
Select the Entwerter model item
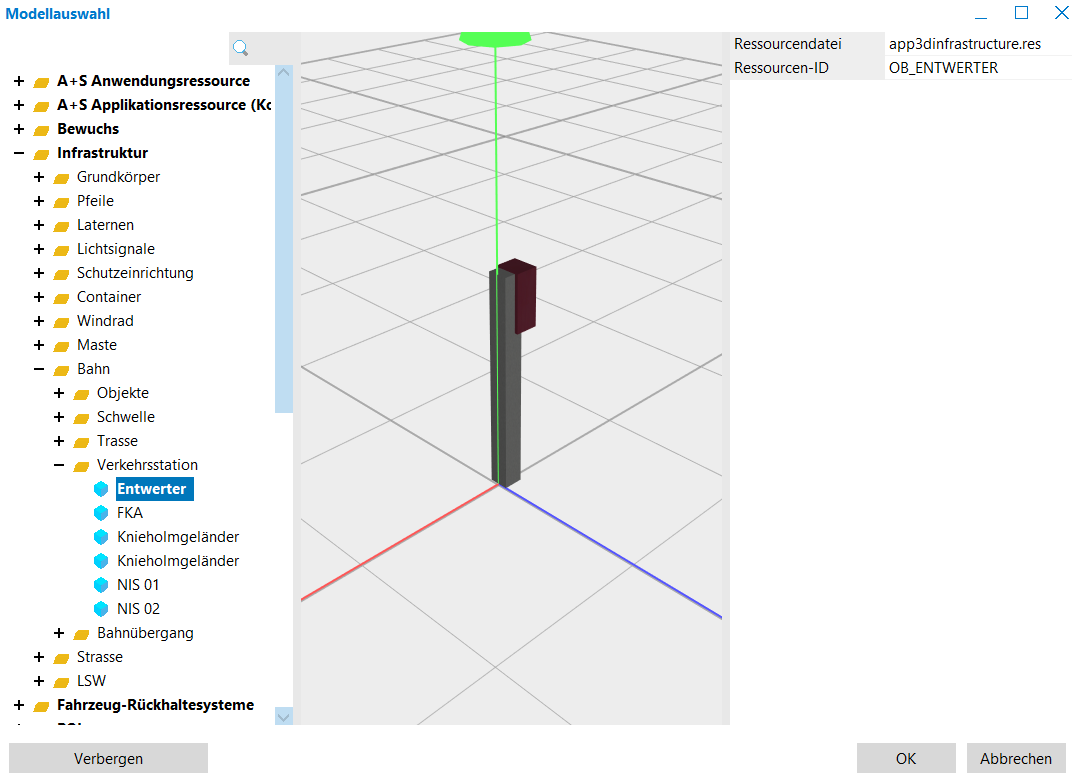point(152,489)
